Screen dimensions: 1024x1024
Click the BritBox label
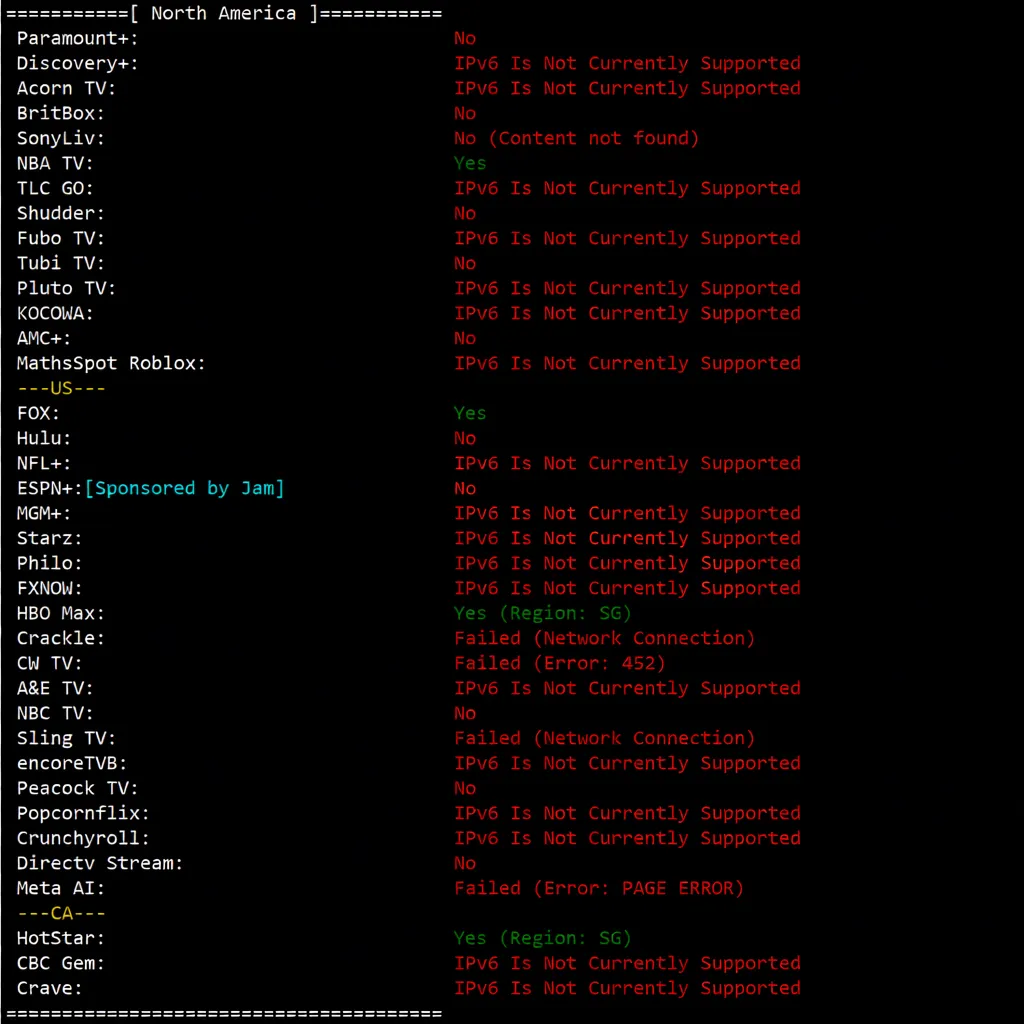60,114
